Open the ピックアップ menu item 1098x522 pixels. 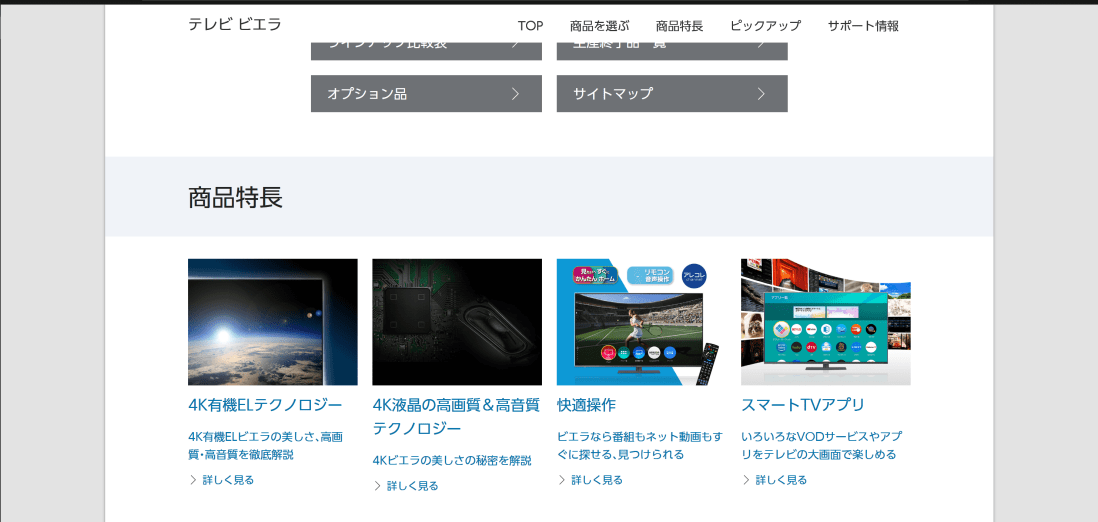click(x=765, y=26)
